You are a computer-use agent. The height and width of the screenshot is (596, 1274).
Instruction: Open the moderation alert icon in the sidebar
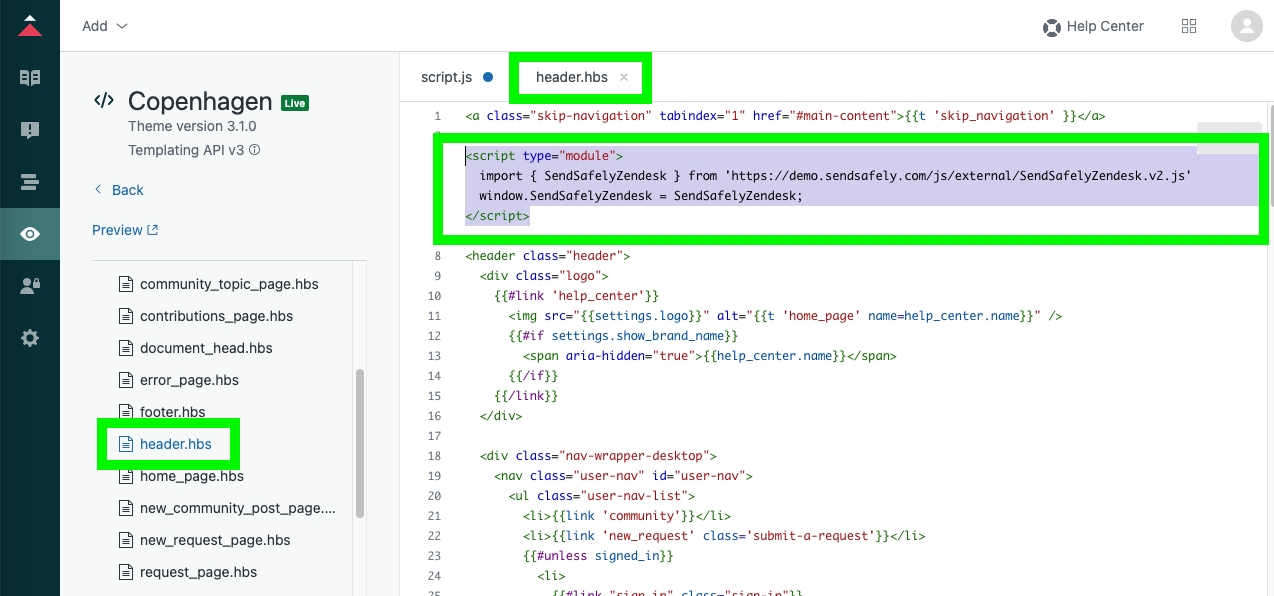point(30,130)
